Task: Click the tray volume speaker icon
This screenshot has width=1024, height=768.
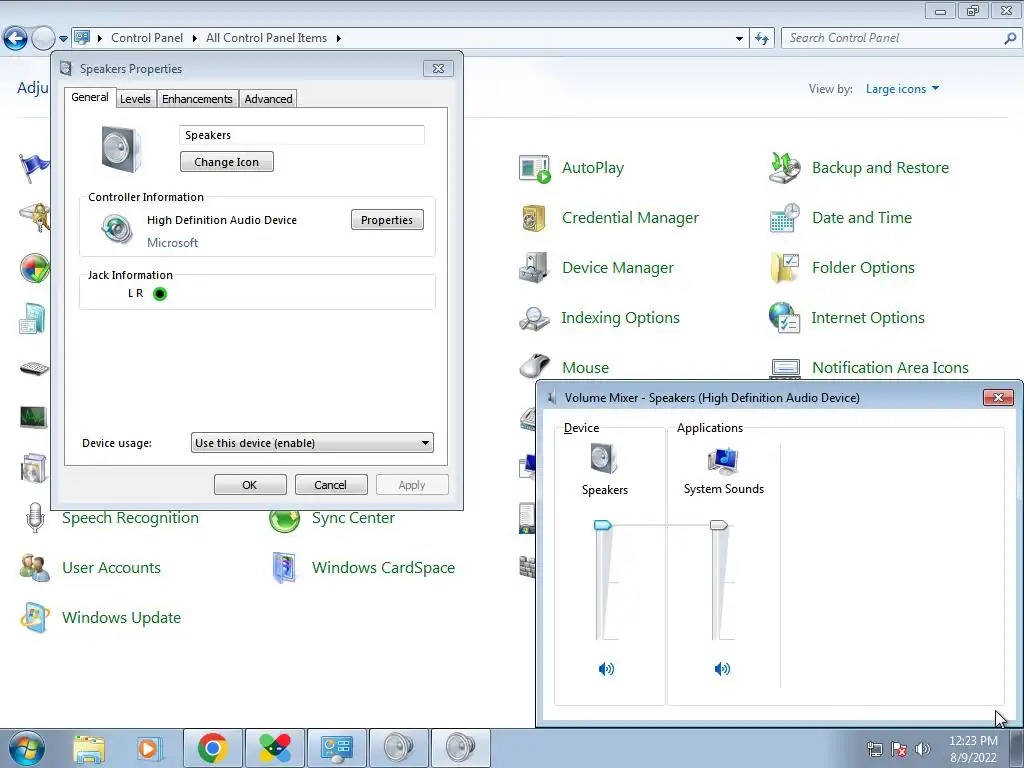Action: (x=923, y=749)
